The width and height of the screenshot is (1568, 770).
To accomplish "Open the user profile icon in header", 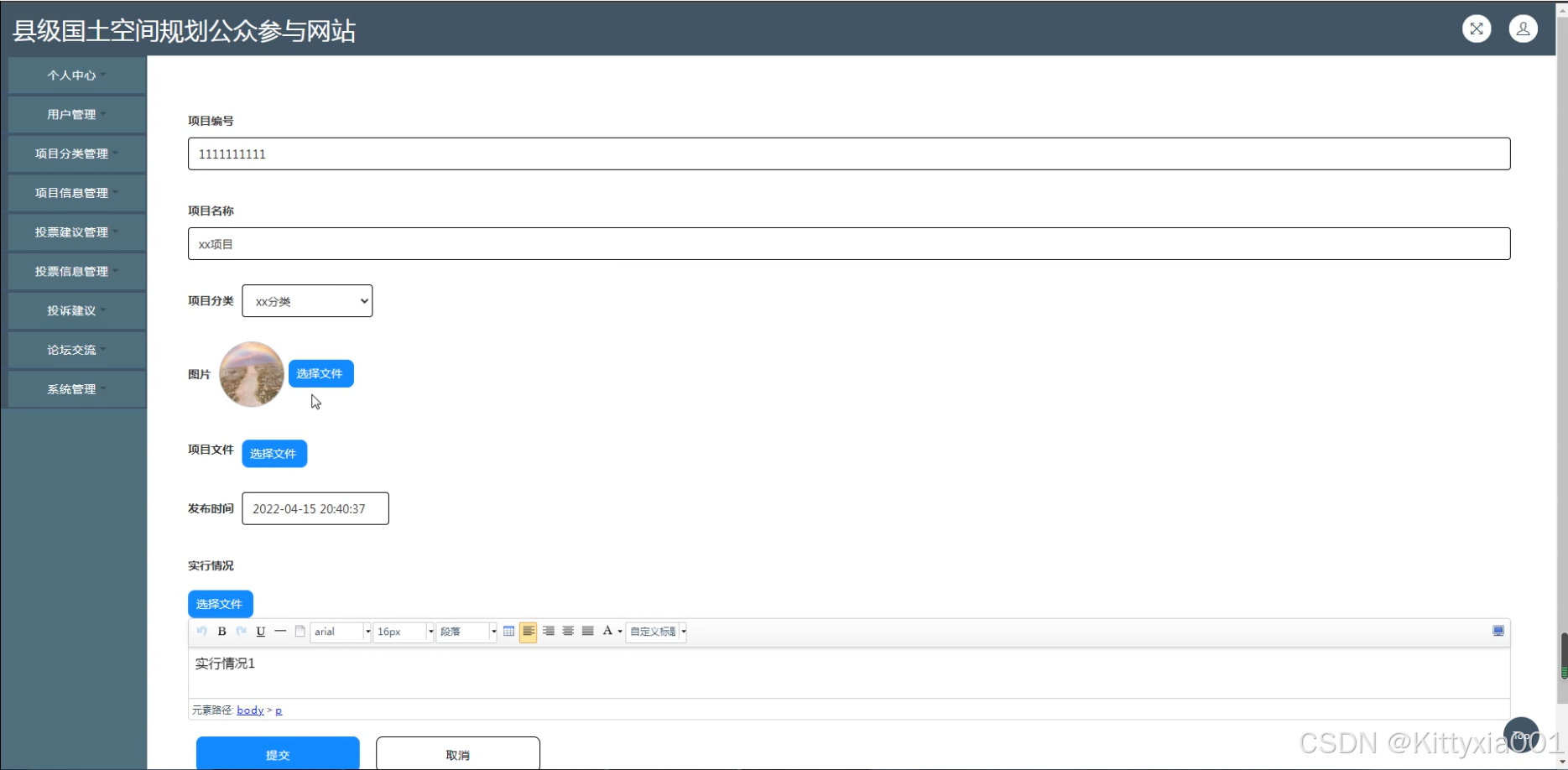I will tap(1524, 29).
